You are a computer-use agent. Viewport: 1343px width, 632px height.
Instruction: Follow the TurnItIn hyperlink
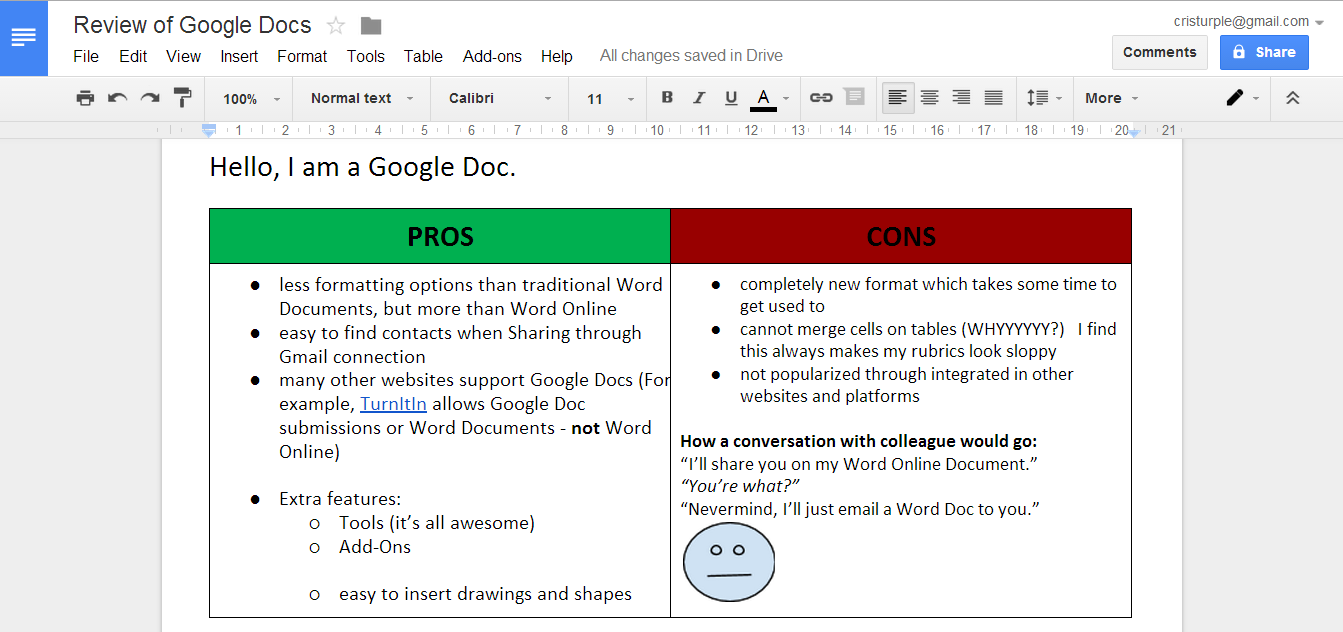point(394,404)
